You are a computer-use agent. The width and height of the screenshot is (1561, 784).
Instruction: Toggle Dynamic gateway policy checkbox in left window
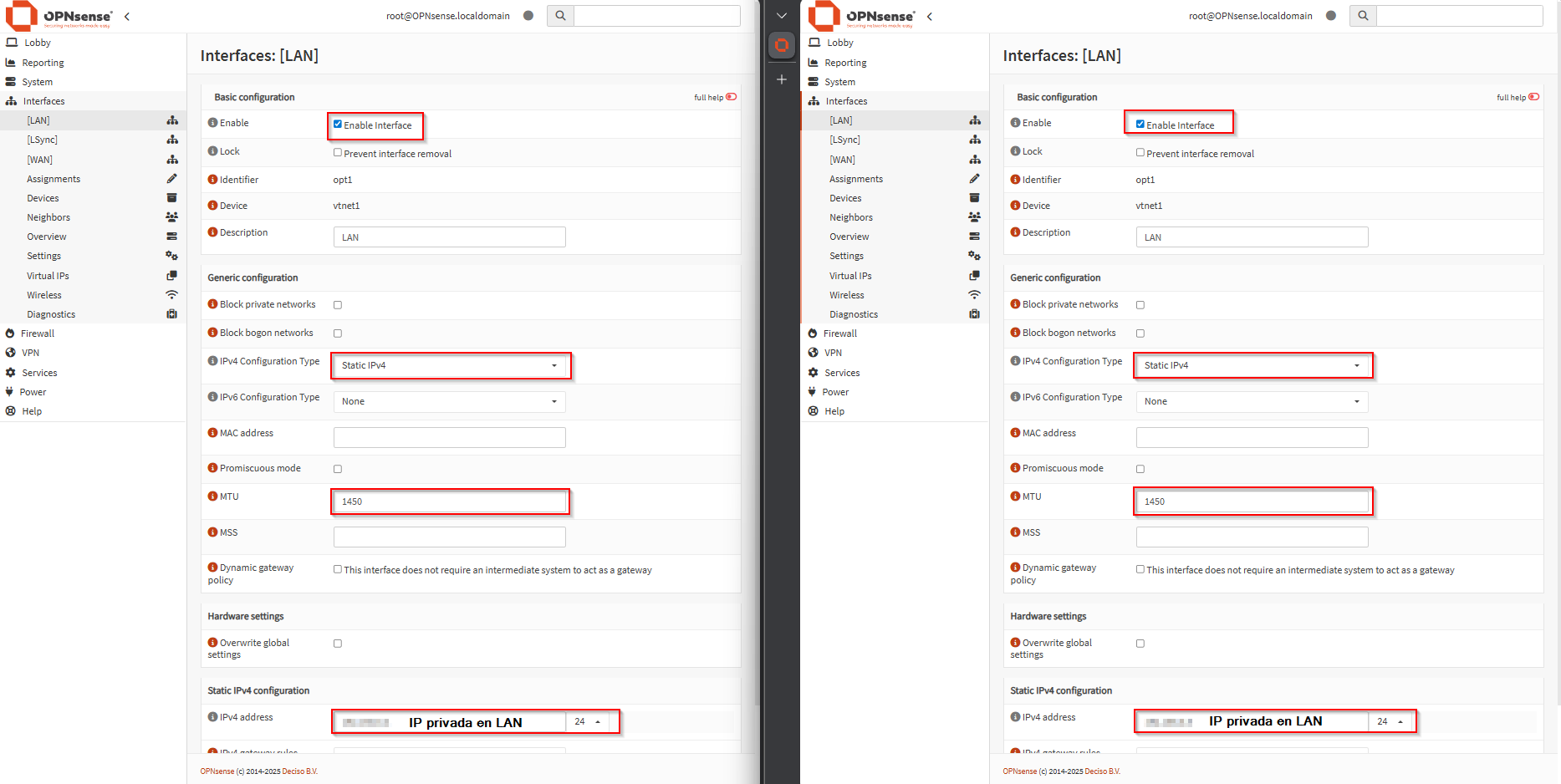[338, 569]
